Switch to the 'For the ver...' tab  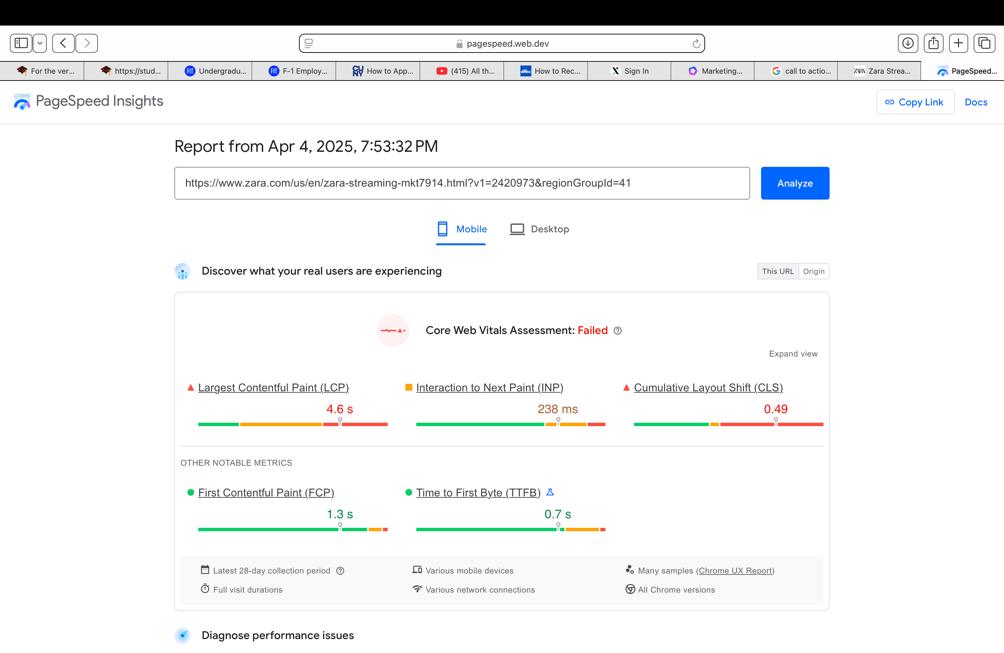point(42,71)
